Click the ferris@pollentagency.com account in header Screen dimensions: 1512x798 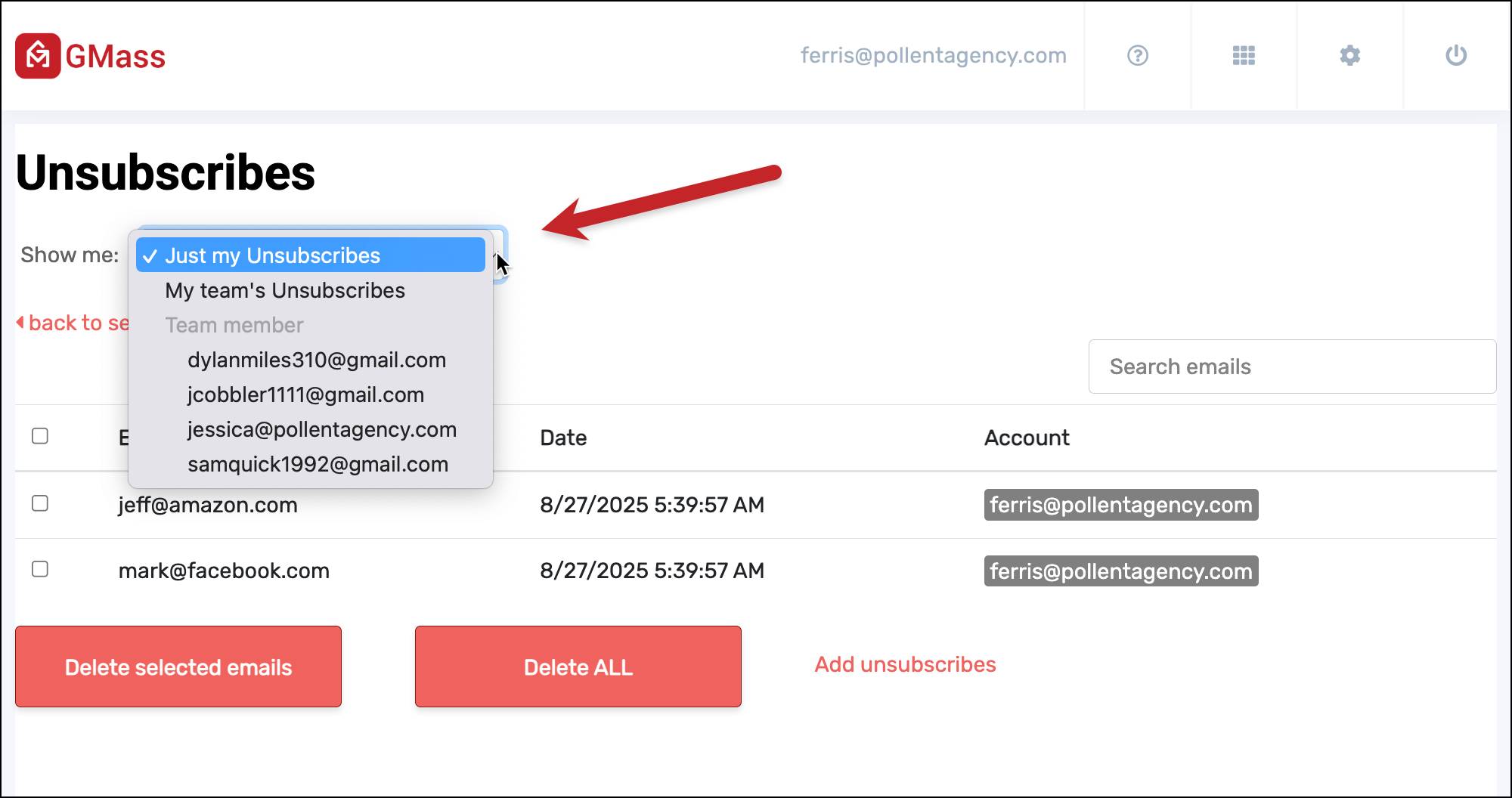933,56
